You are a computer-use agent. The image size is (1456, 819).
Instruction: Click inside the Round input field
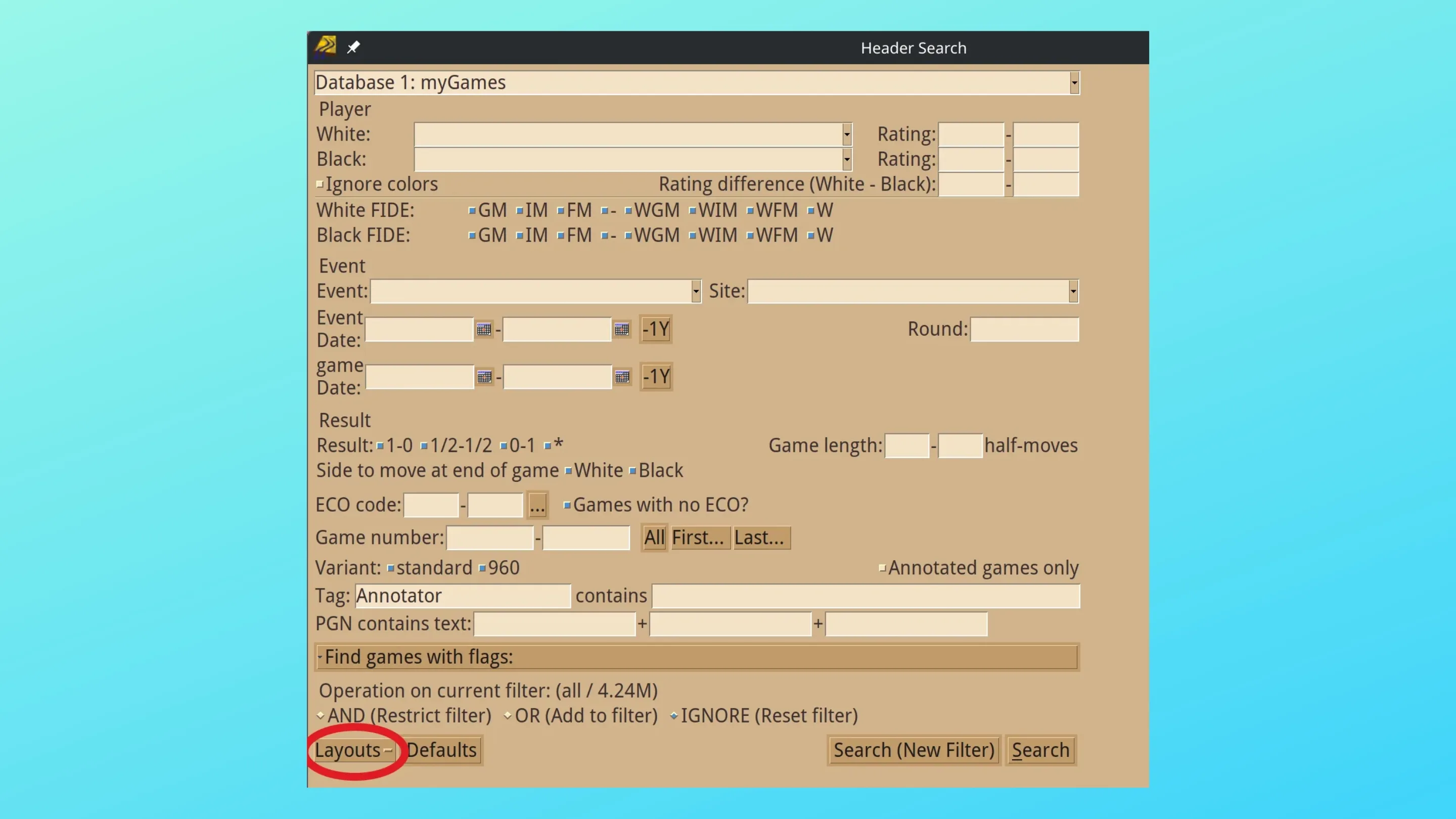click(1024, 330)
